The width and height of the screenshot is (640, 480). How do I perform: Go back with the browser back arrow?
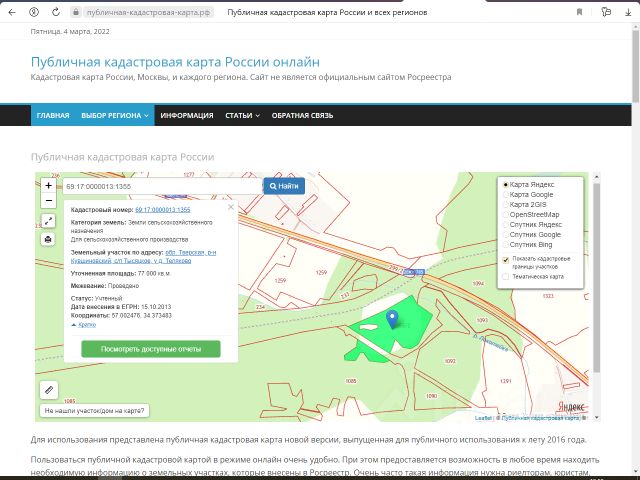(12, 12)
